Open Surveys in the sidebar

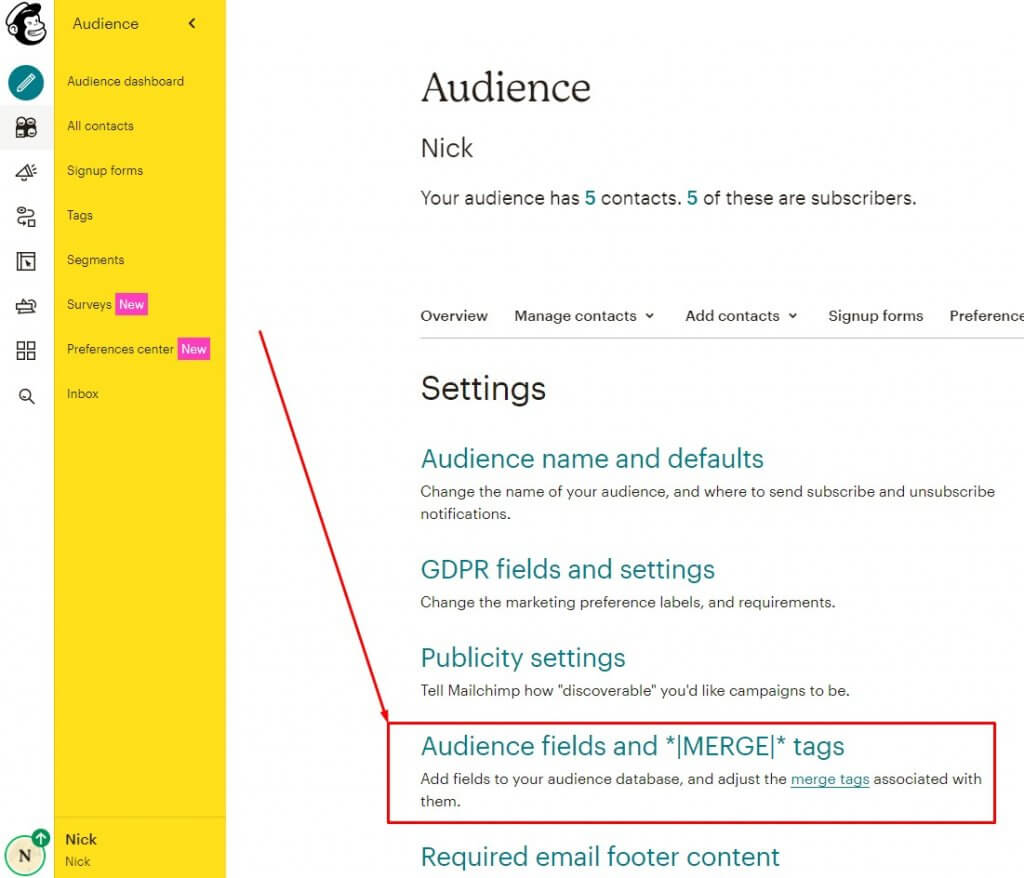[x=89, y=304]
